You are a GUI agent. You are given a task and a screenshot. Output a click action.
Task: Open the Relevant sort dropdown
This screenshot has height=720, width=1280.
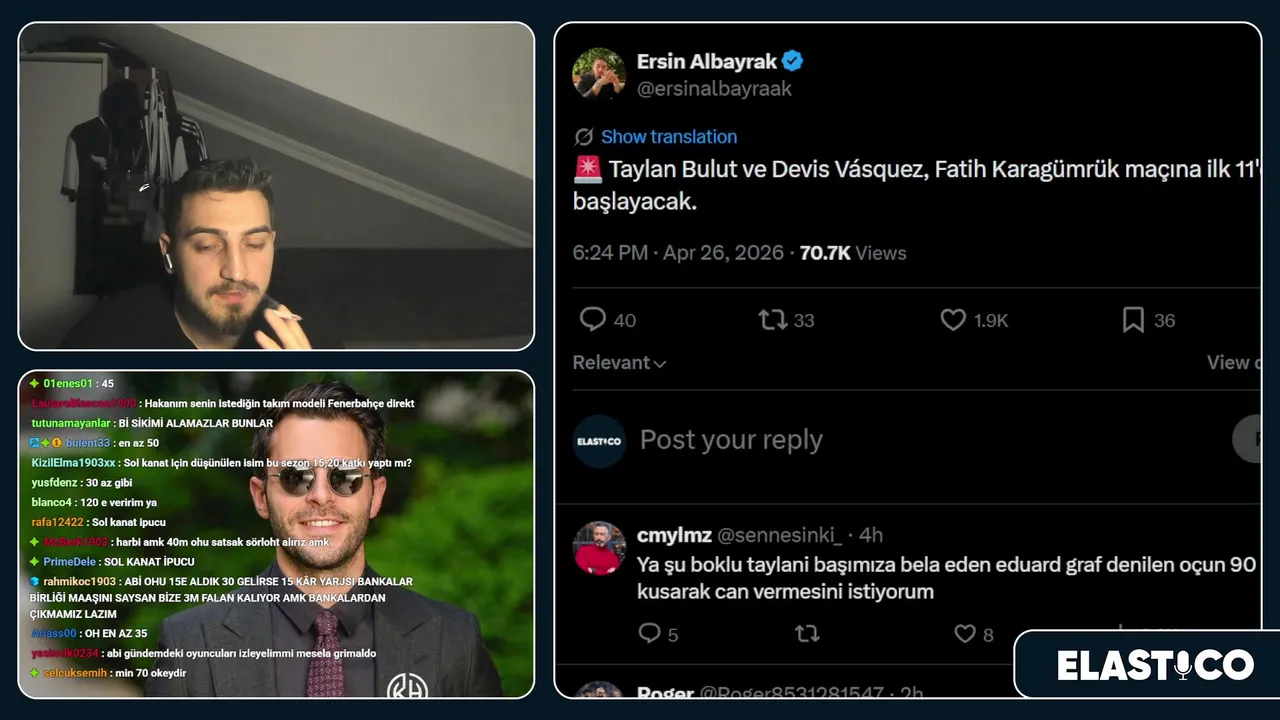click(619, 363)
